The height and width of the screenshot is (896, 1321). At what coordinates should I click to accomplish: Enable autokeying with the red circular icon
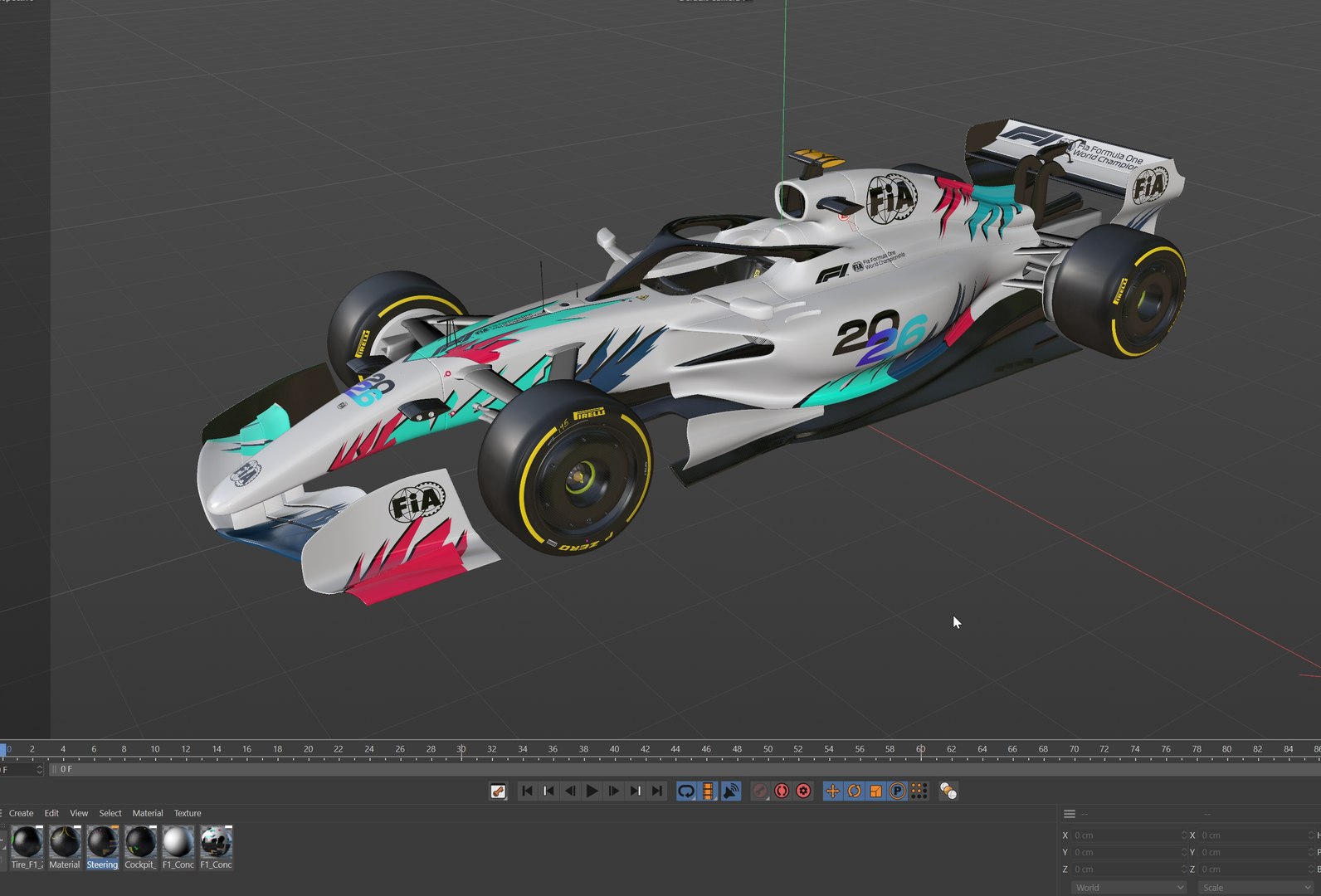pyautogui.click(x=782, y=791)
